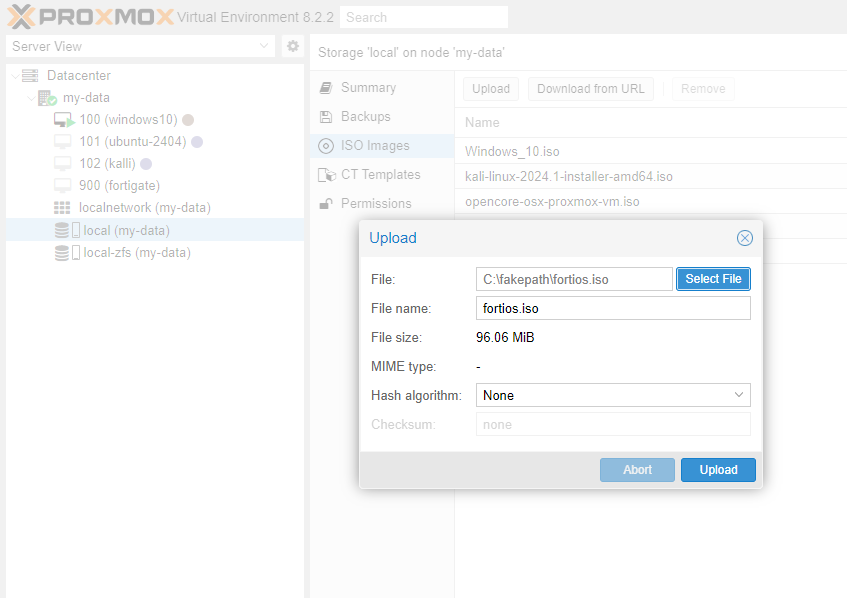Collapse the Datacenter tree node
The height and width of the screenshot is (598, 847).
(x=16, y=76)
